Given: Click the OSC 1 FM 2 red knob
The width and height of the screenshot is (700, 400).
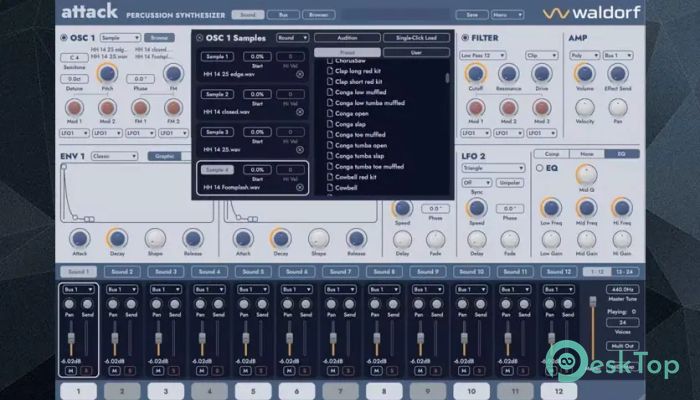Looking at the screenshot, I should coord(173,108).
